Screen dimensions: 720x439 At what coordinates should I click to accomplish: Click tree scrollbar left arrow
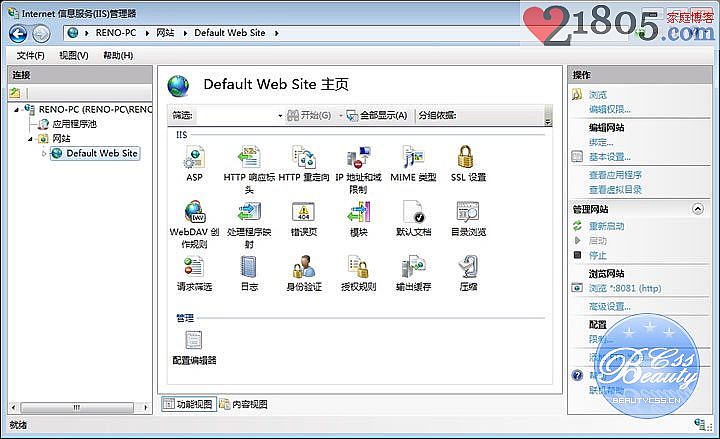tap(13, 407)
